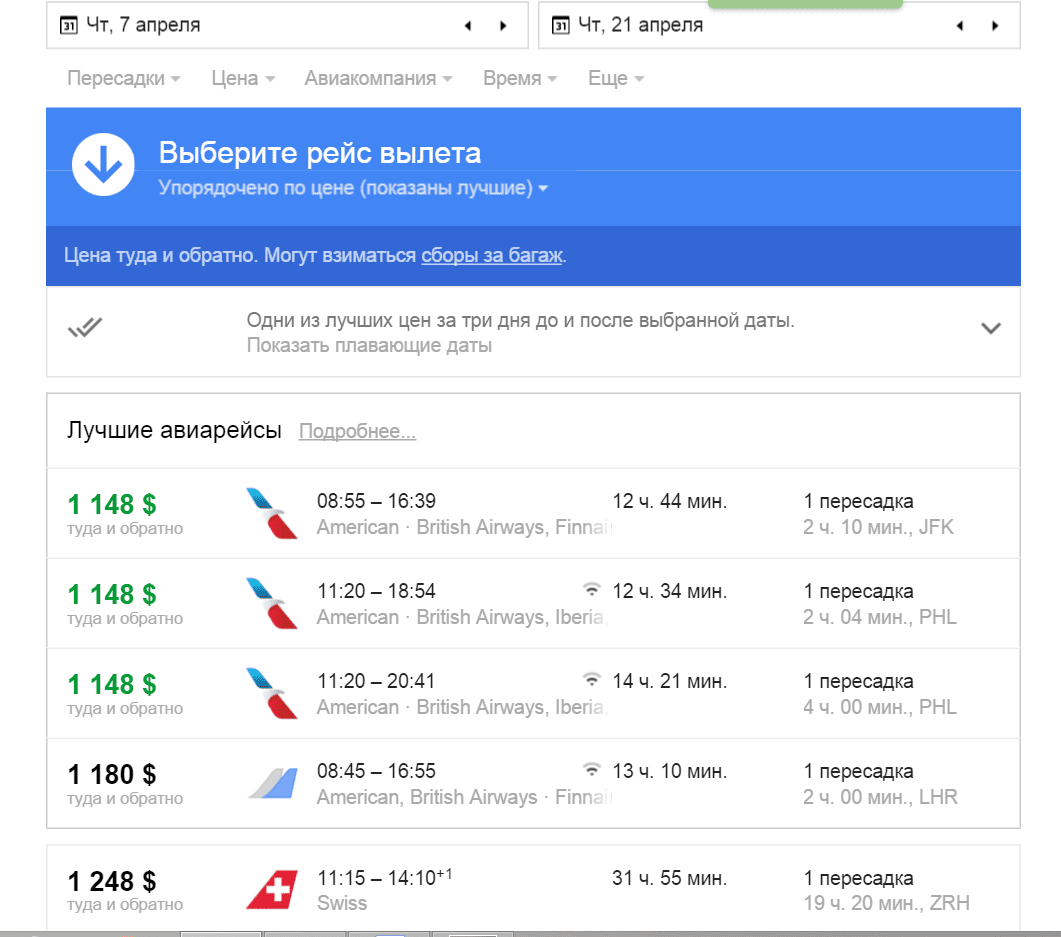Open the Еще filter menu
The width and height of the screenshot is (1061, 937).
(615, 78)
